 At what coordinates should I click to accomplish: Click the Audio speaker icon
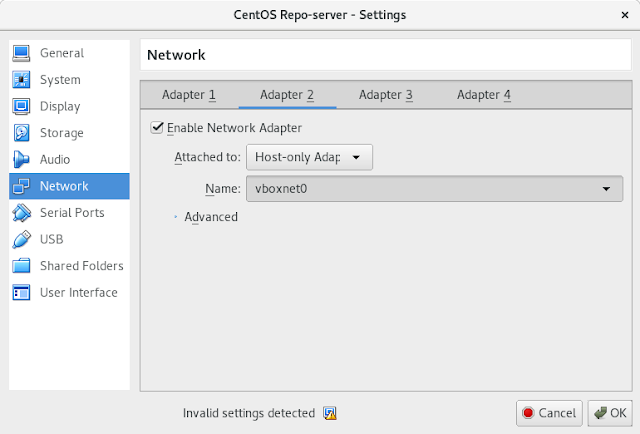(x=21, y=159)
